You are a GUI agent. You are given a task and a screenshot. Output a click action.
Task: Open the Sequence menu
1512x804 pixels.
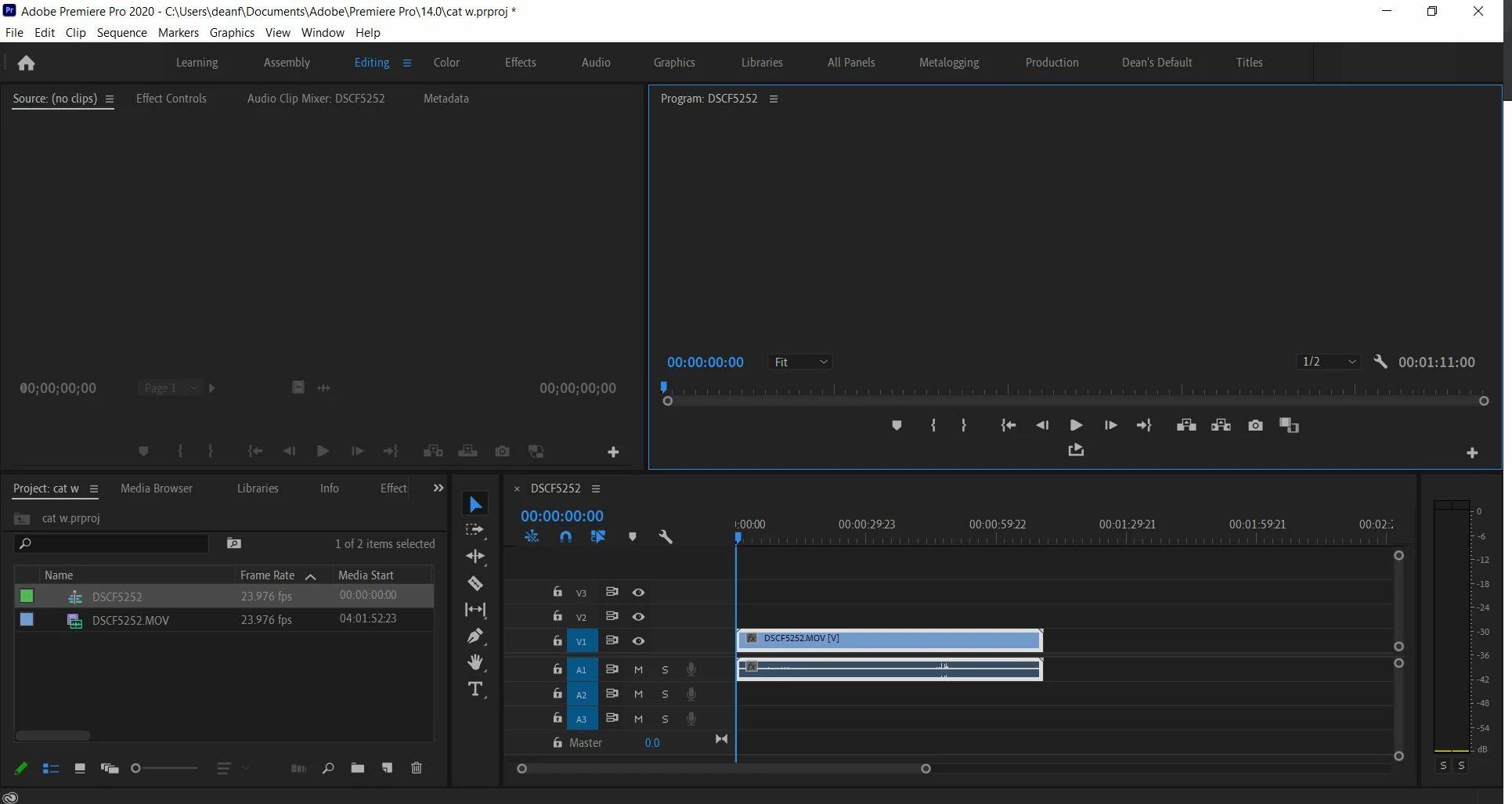122,33
